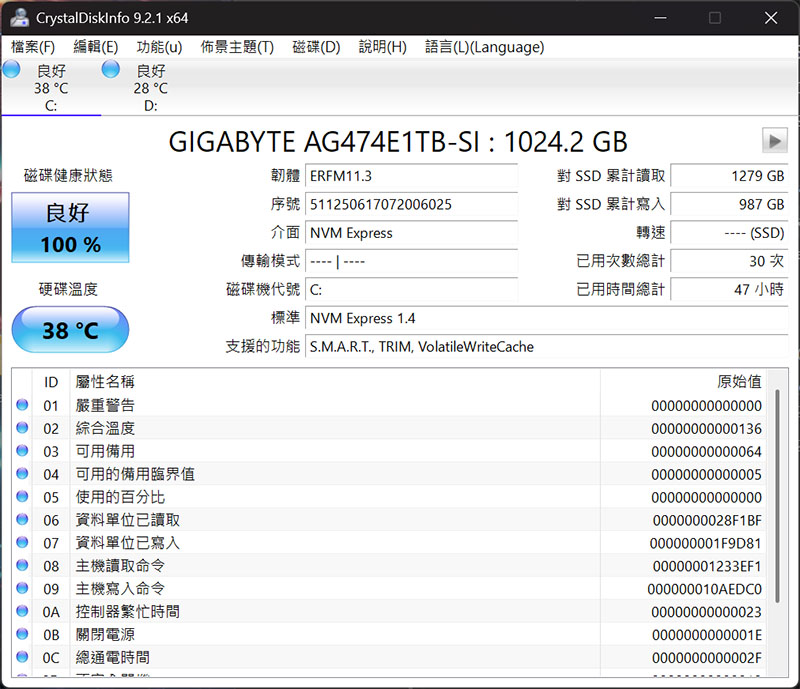
Task: Select the C: drive status orb
Action: pyautogui.click(x=11, y=69)
